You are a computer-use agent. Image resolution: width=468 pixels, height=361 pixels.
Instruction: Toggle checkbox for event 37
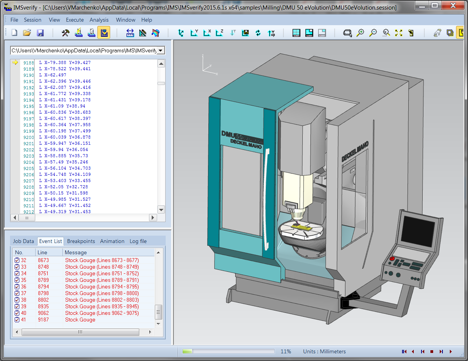[17, 293]
